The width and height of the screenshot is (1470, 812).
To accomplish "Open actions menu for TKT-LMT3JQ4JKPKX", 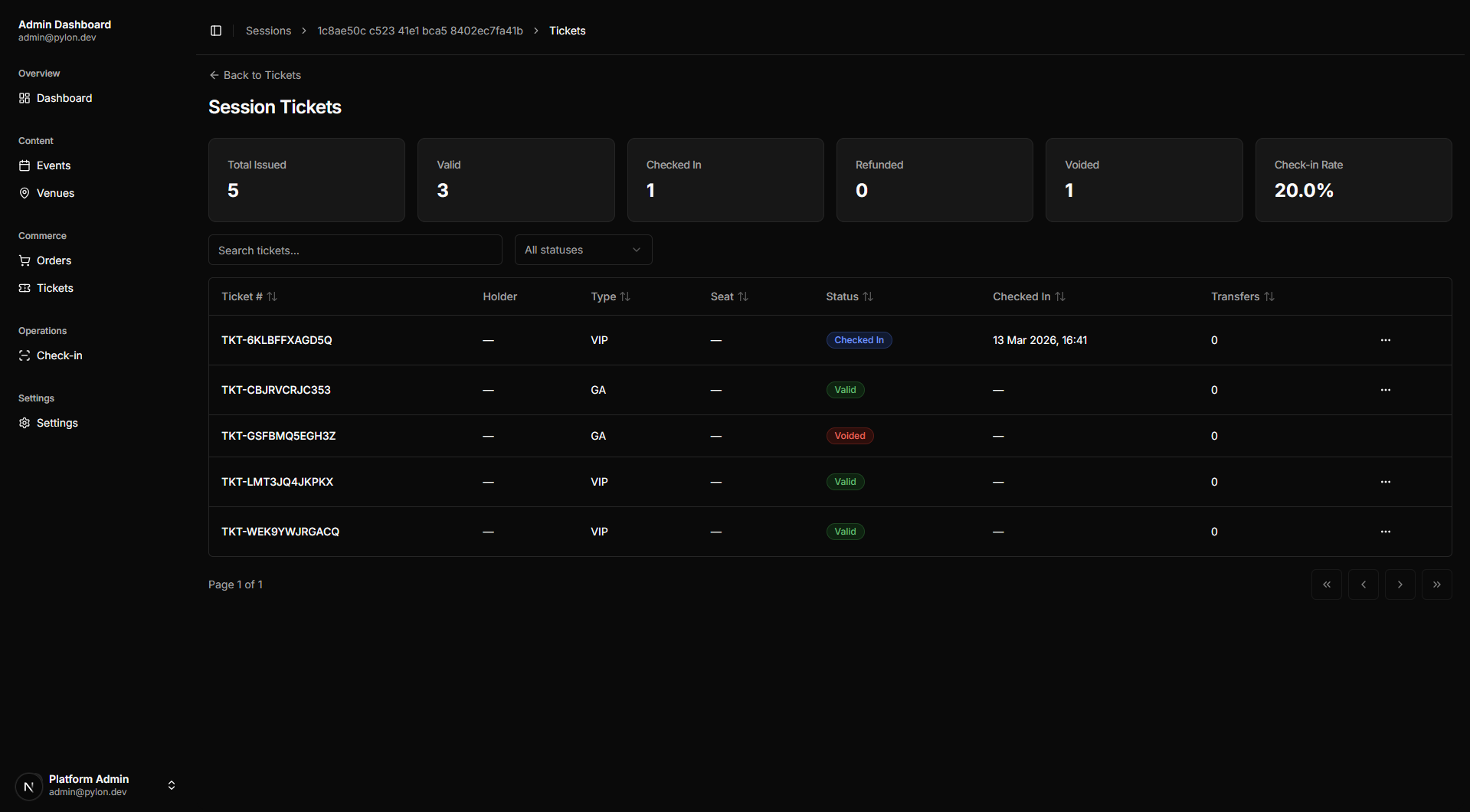I will 1386,482.
